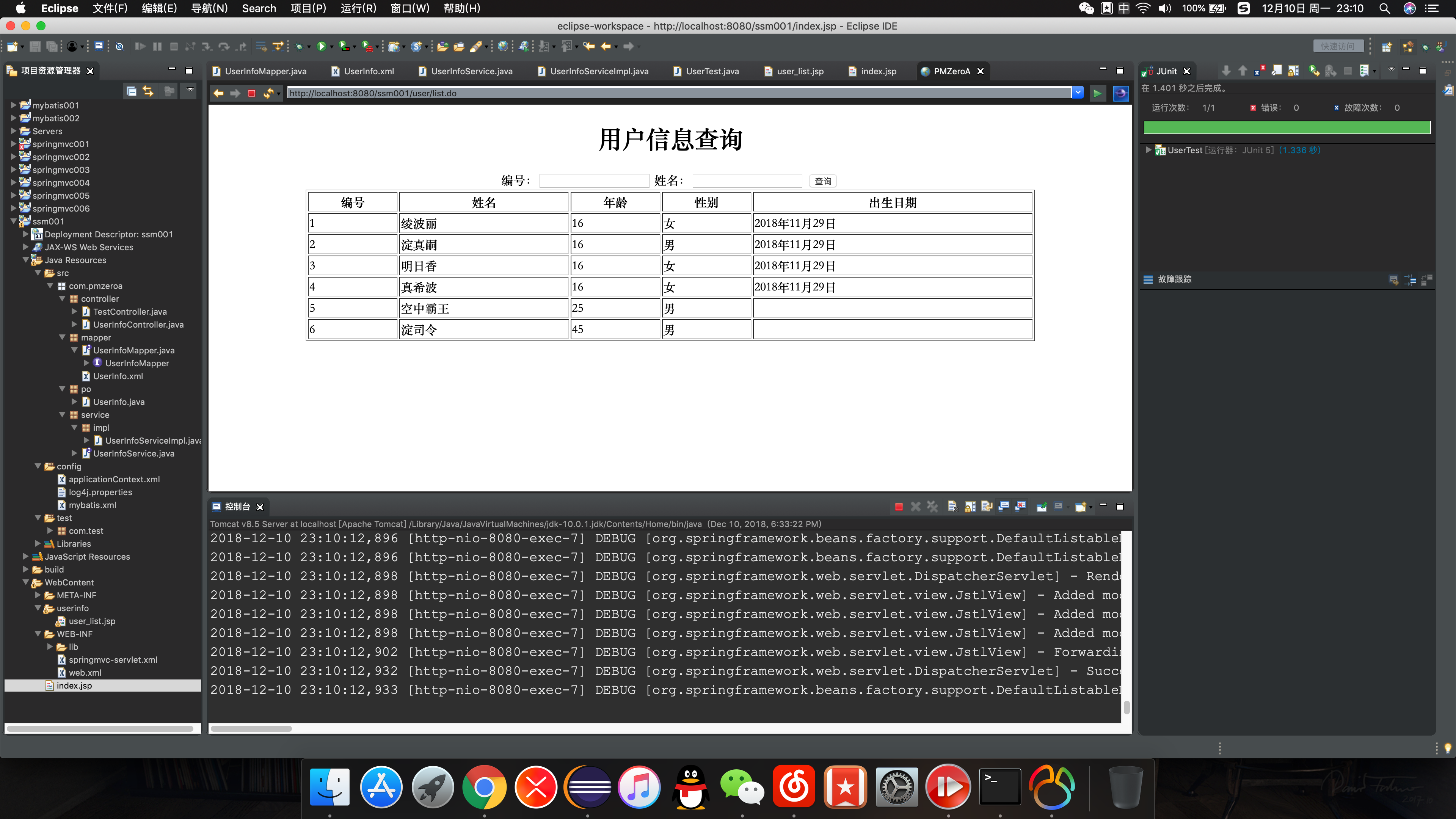Terminate Tomcat with red stop icon
1456x819 pixels.
point(899,507)
